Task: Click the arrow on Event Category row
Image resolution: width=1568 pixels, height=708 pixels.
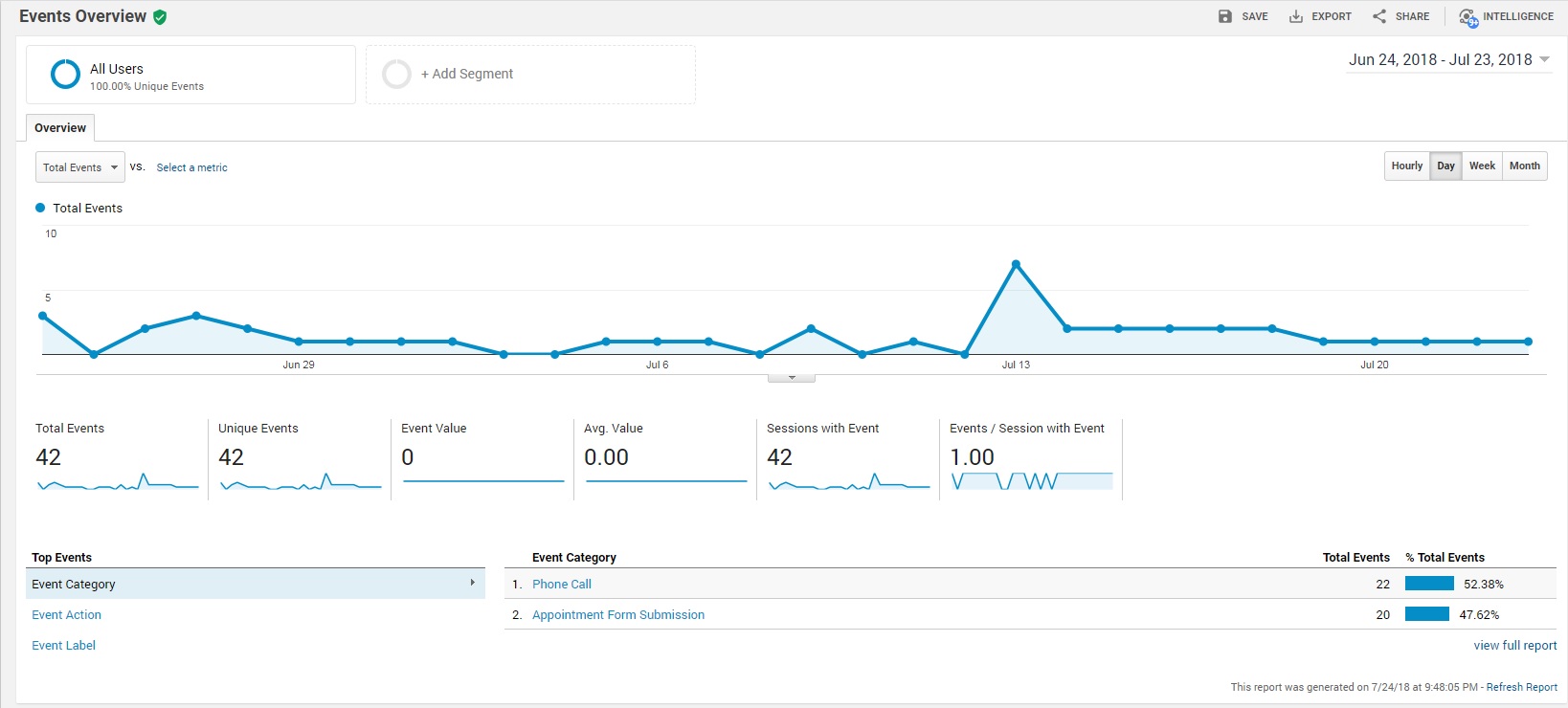Action: click(x=472, y=583)
